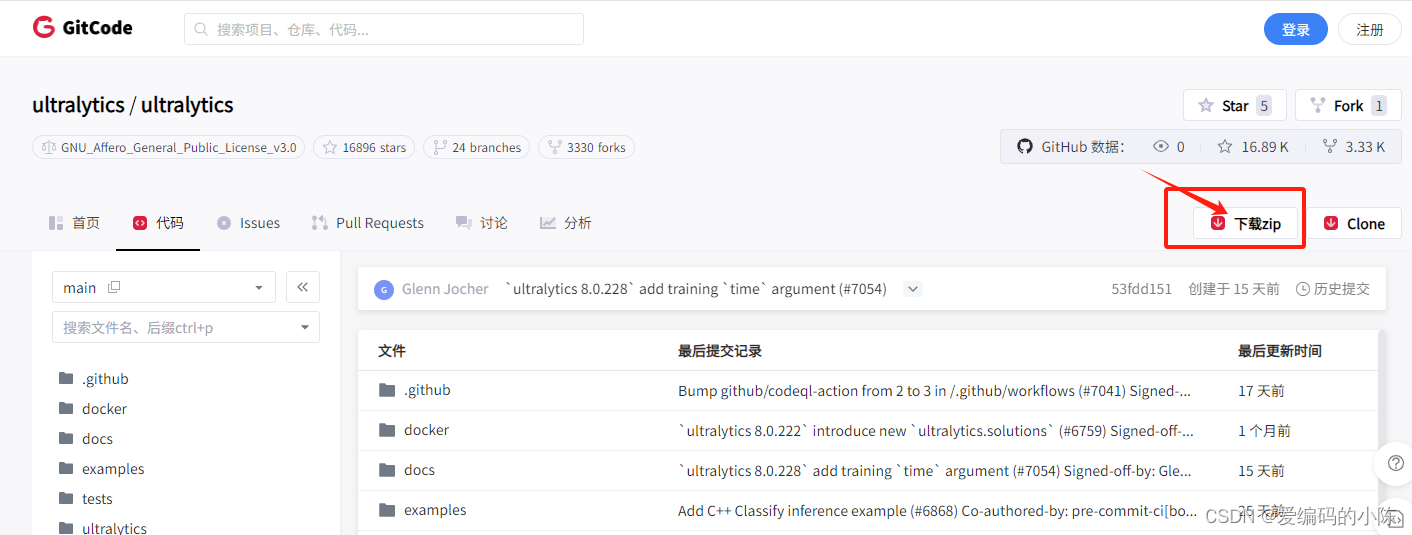Open the 24 branches badge
1412x535 pixels.
click(x=476, y=147)
